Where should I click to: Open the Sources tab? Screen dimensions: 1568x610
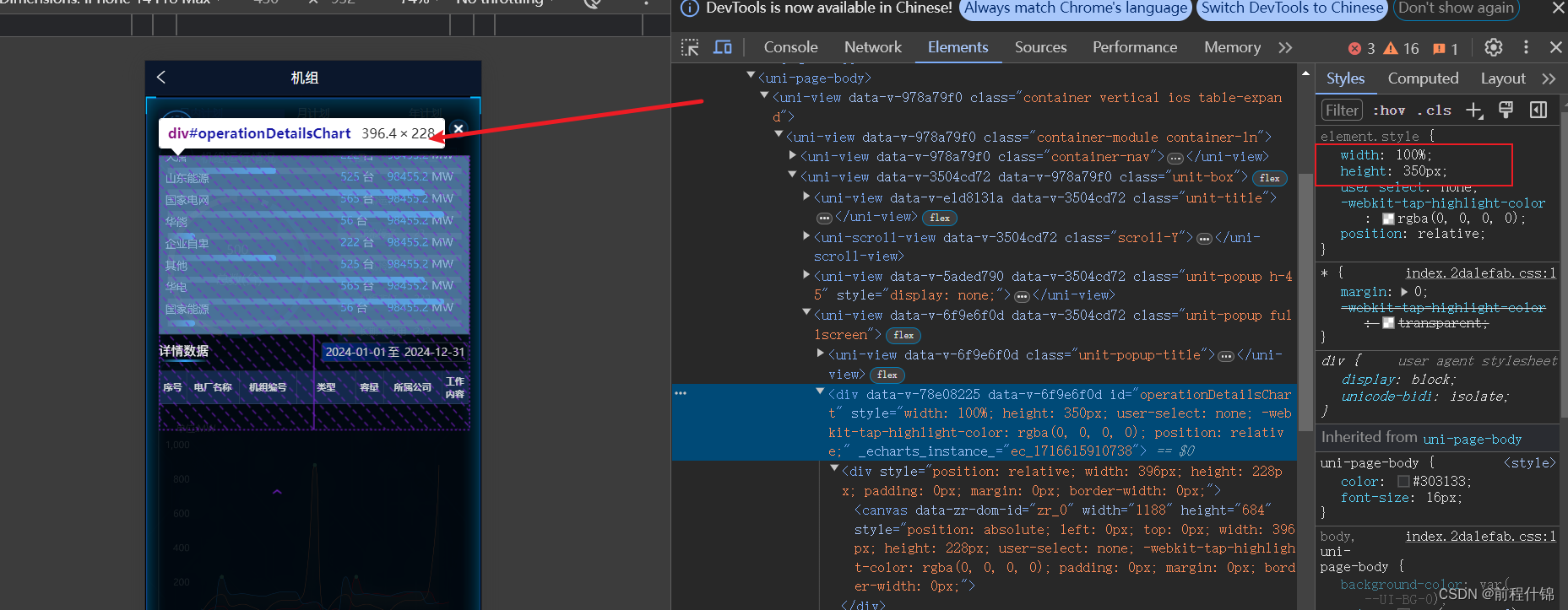[x=1040, y=47]
